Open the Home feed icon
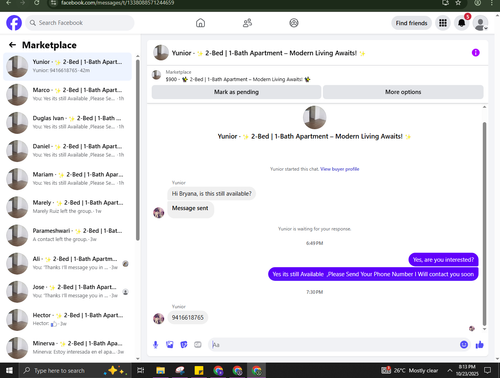 200,23
